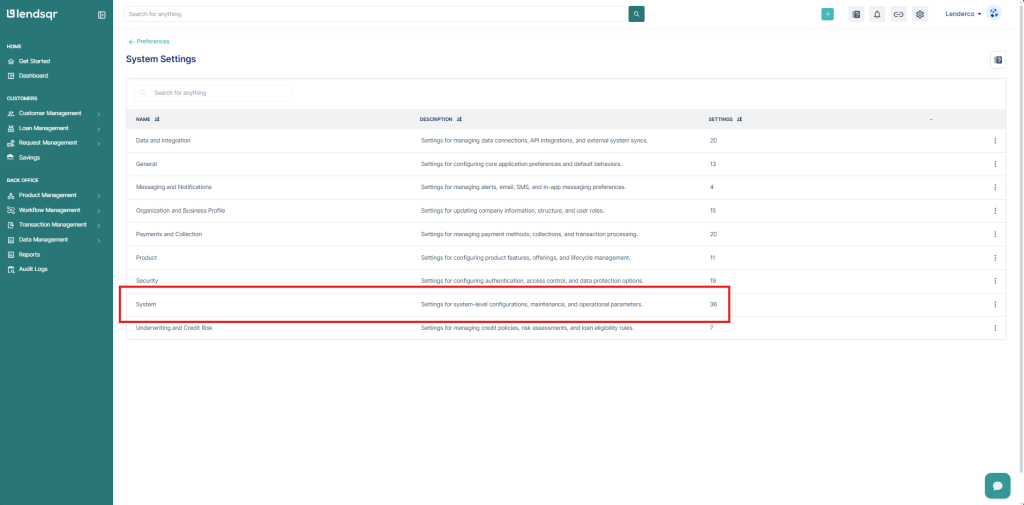The width and height of the screenshot is (1024, 505).
Task: Click the link chain icon in header
Action: [898, 14]
